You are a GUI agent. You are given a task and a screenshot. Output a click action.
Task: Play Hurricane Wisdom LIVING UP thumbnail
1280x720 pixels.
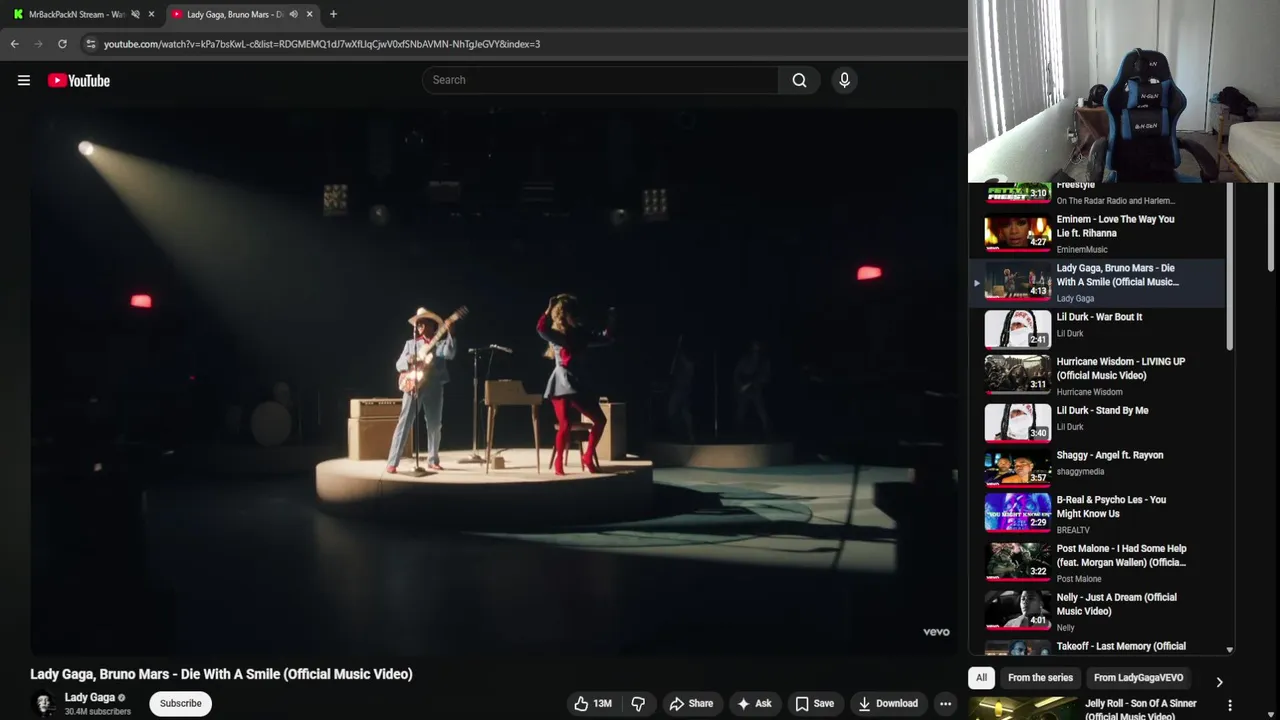click(x=1018, y=374)
